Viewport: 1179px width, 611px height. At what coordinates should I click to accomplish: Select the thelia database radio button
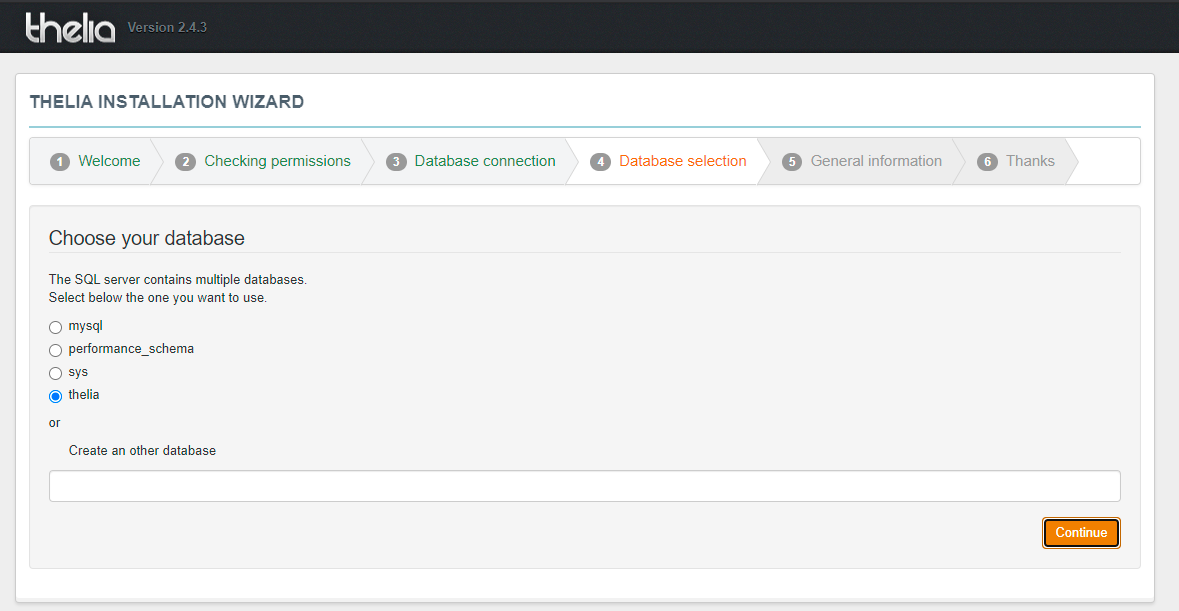pyautogui.click(x=56, y=396)
